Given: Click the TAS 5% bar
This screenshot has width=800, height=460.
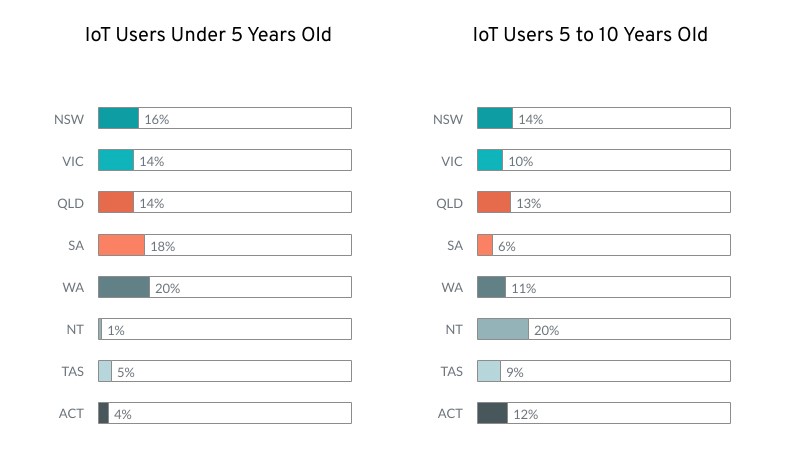Looking at the screenshot, I should 105,371.
